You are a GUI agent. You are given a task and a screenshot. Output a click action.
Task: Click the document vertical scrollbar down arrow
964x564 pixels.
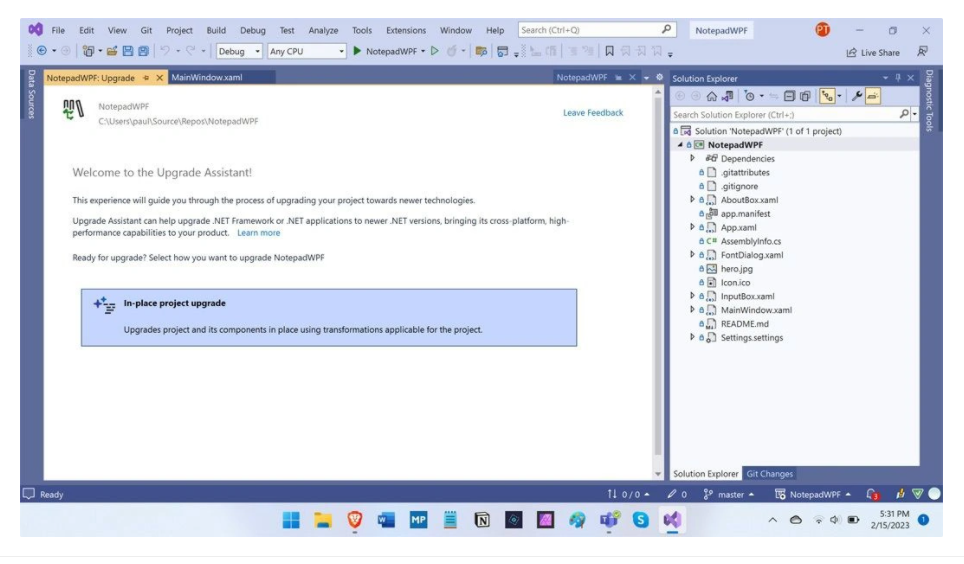tap(658, 474)
